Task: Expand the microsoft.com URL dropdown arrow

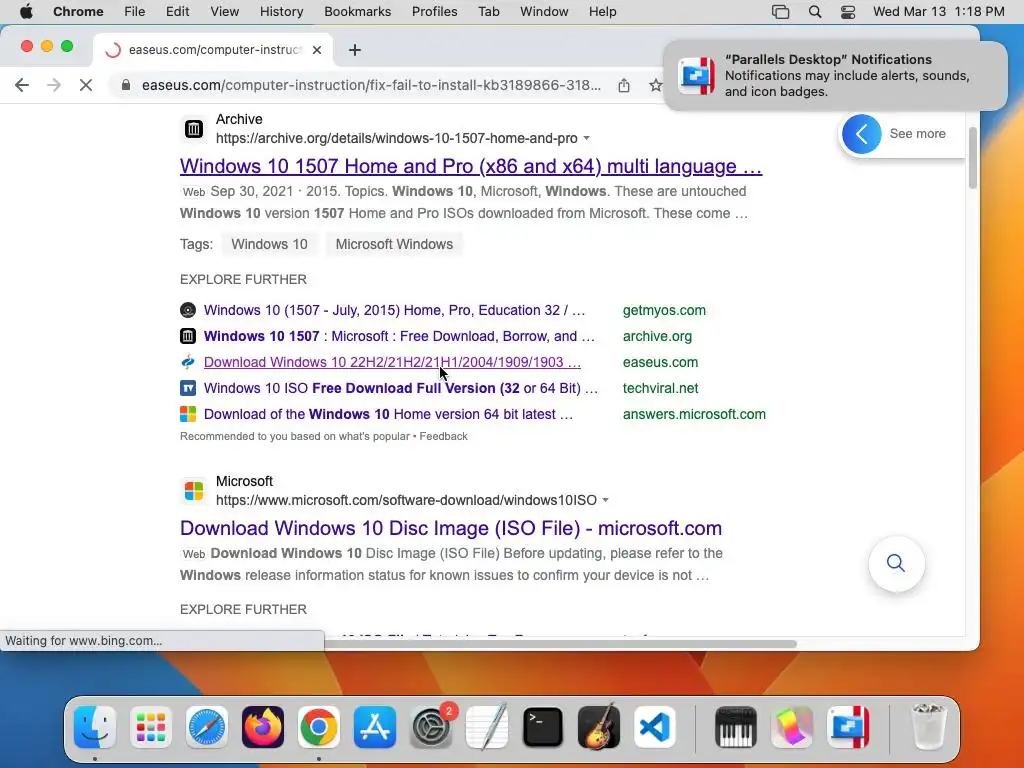Action: [605, 500]
